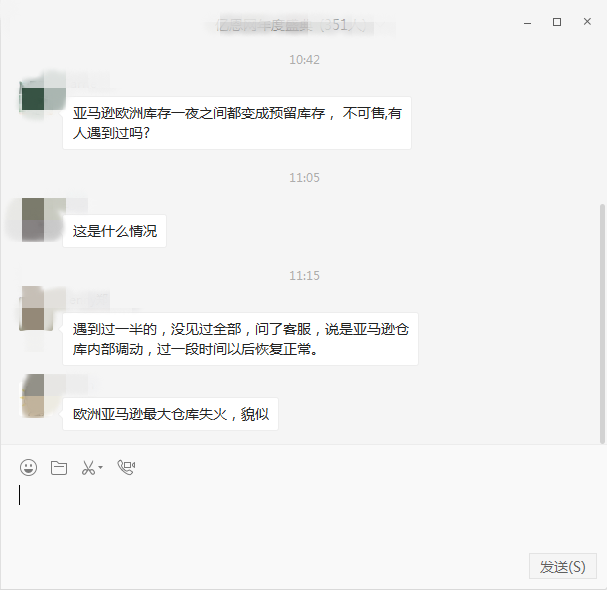
Task: Close the chat window
Action: pos(587,22)
